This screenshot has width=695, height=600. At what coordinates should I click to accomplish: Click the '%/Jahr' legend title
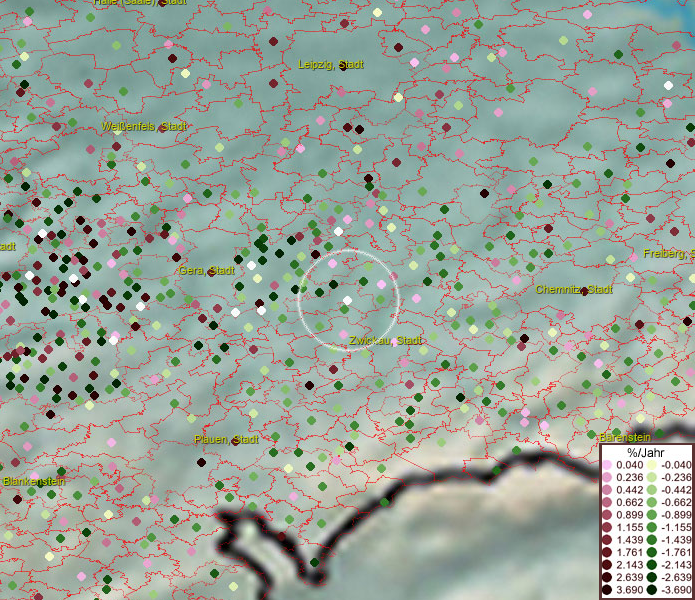(x=645, y=452)
